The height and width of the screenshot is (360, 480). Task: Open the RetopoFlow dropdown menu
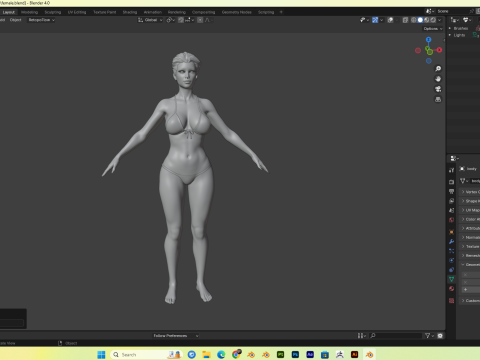click(42, 20)
